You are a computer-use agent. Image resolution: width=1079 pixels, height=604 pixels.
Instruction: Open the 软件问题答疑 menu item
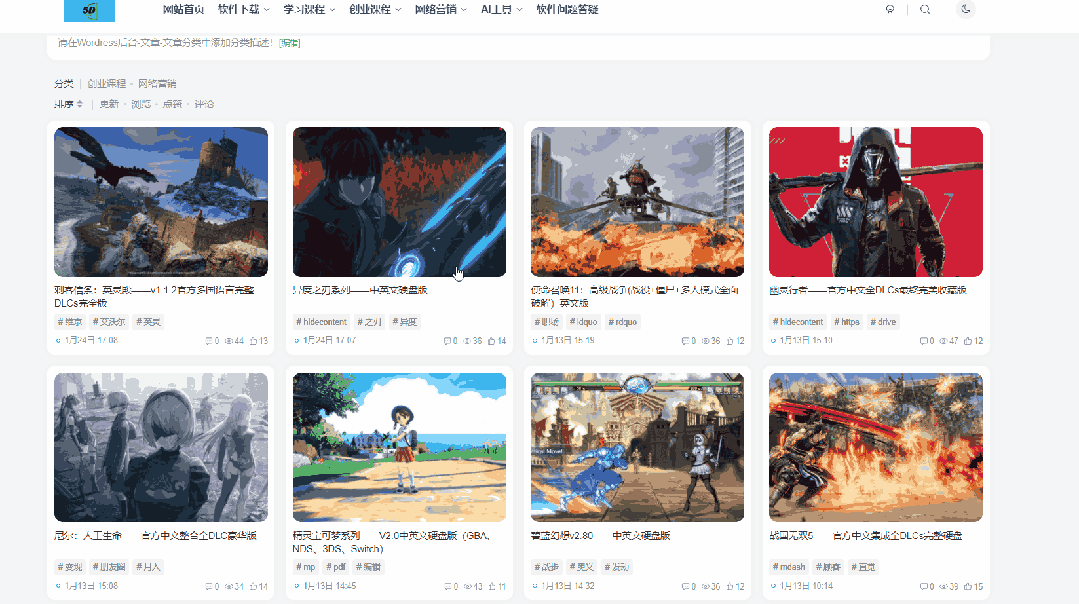coord(567,10)
